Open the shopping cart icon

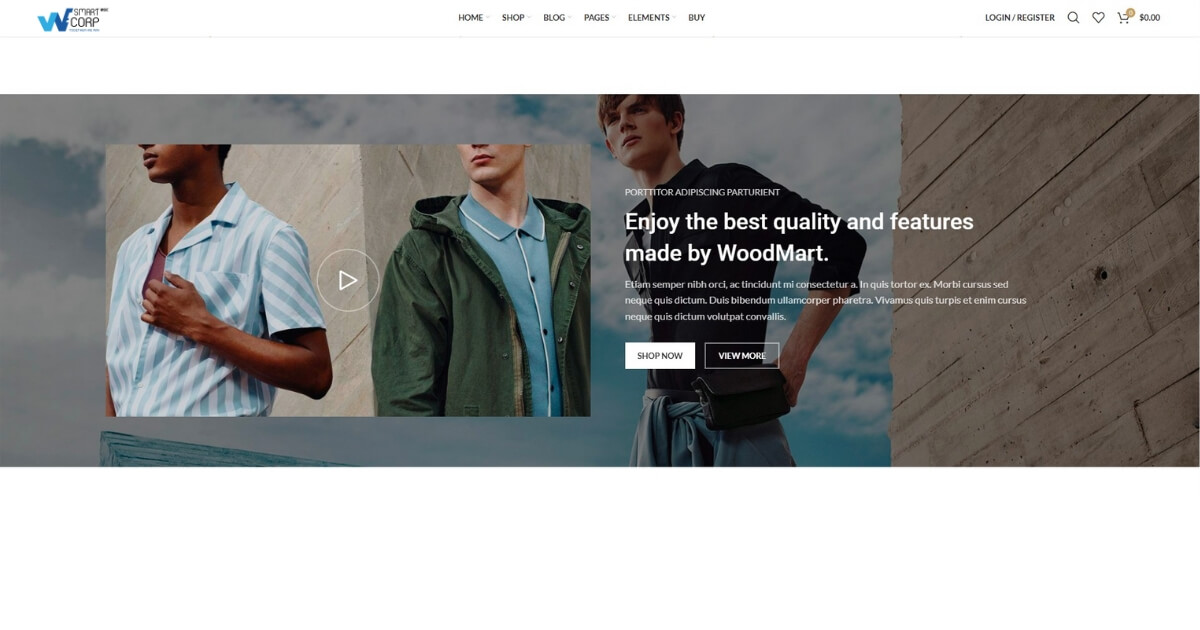[x=1124, y=17]
